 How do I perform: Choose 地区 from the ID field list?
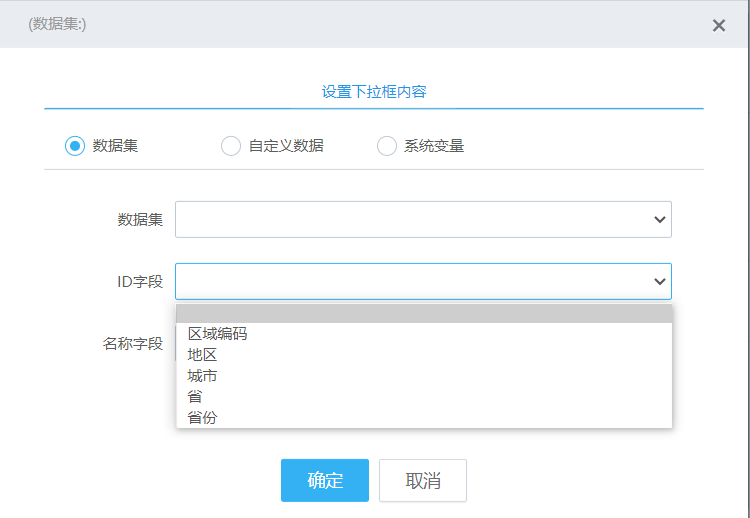(424, 354)
